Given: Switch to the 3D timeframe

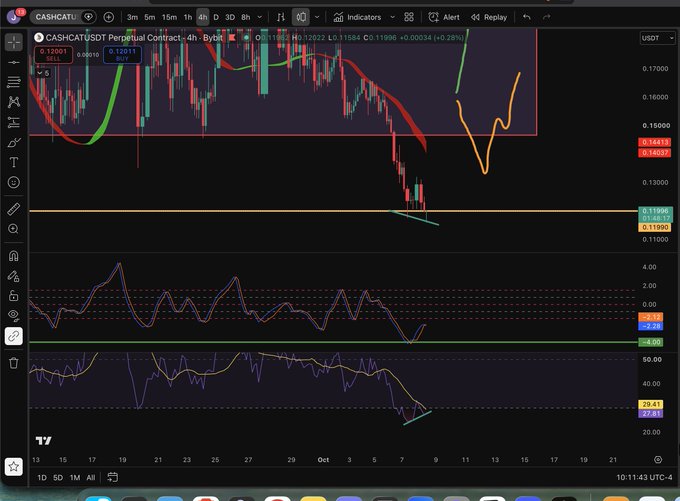Looking at the screenshot, I should point(230,17).
